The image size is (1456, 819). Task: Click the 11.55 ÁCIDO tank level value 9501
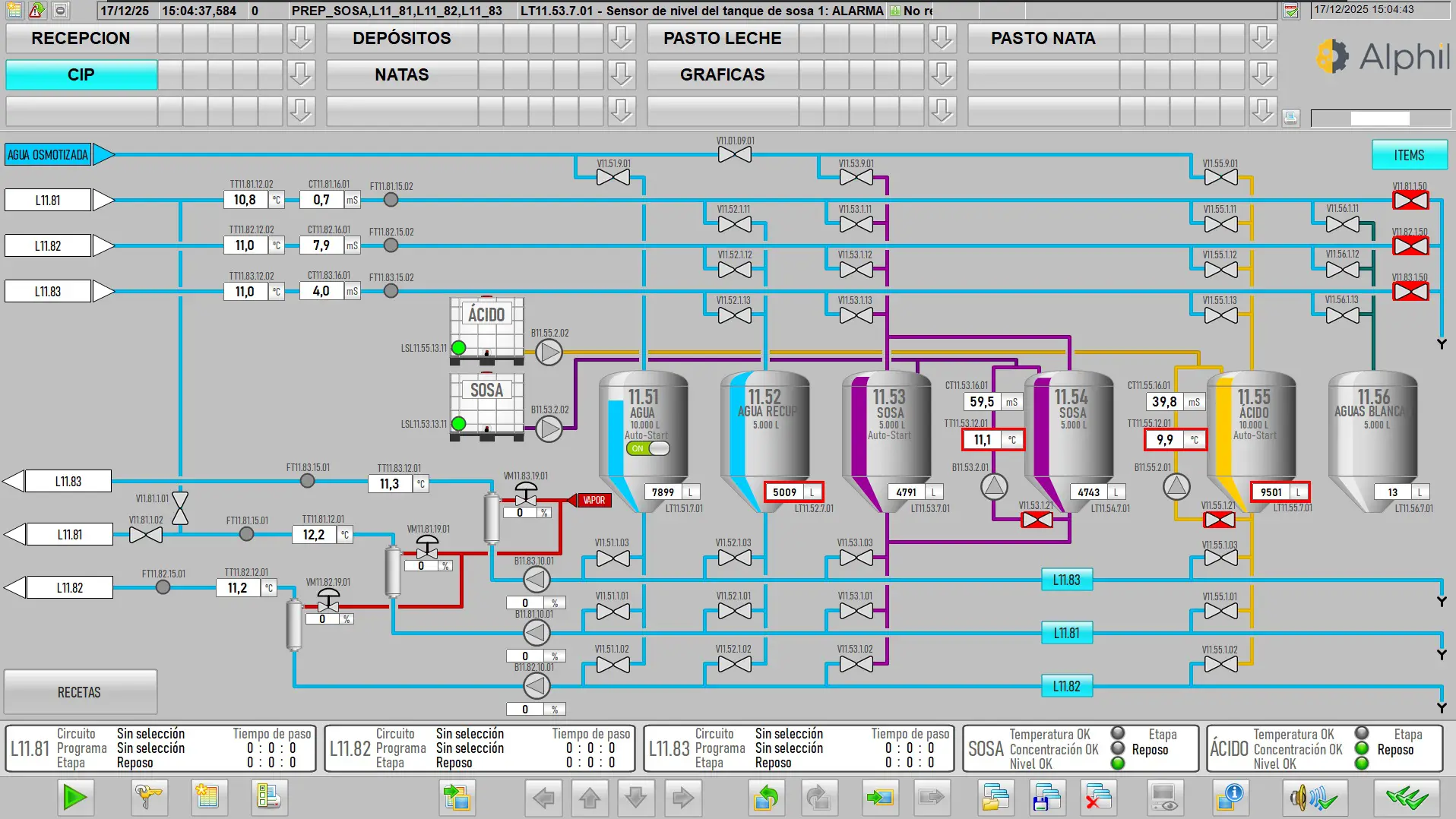(1271, 492)
